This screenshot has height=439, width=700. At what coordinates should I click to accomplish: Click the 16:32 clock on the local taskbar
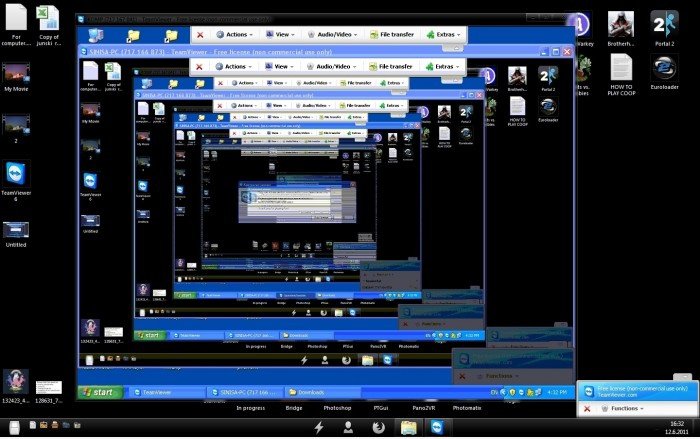677,424
